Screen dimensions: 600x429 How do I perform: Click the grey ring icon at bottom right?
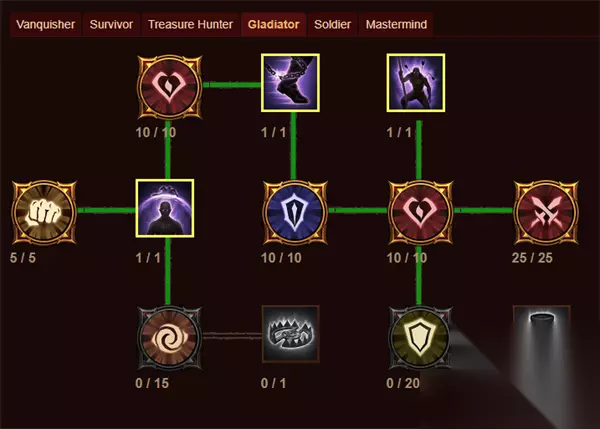[541, 334]
